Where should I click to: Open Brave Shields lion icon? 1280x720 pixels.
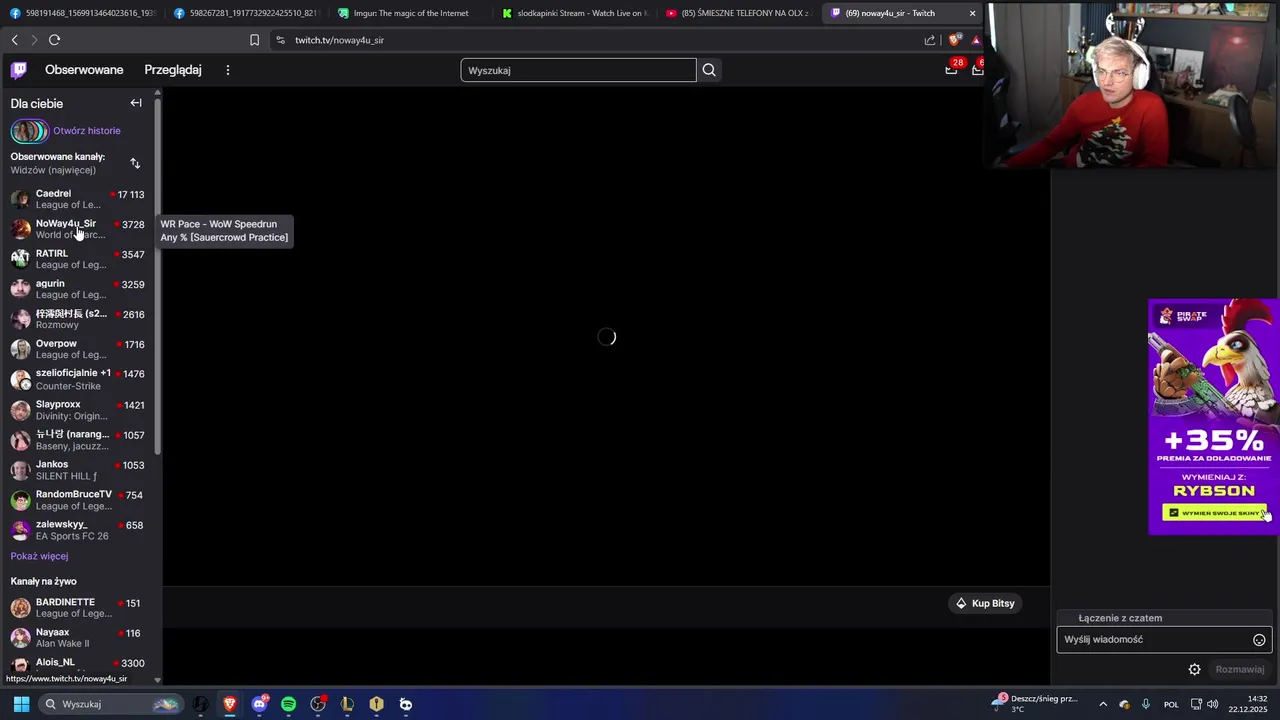954,40
